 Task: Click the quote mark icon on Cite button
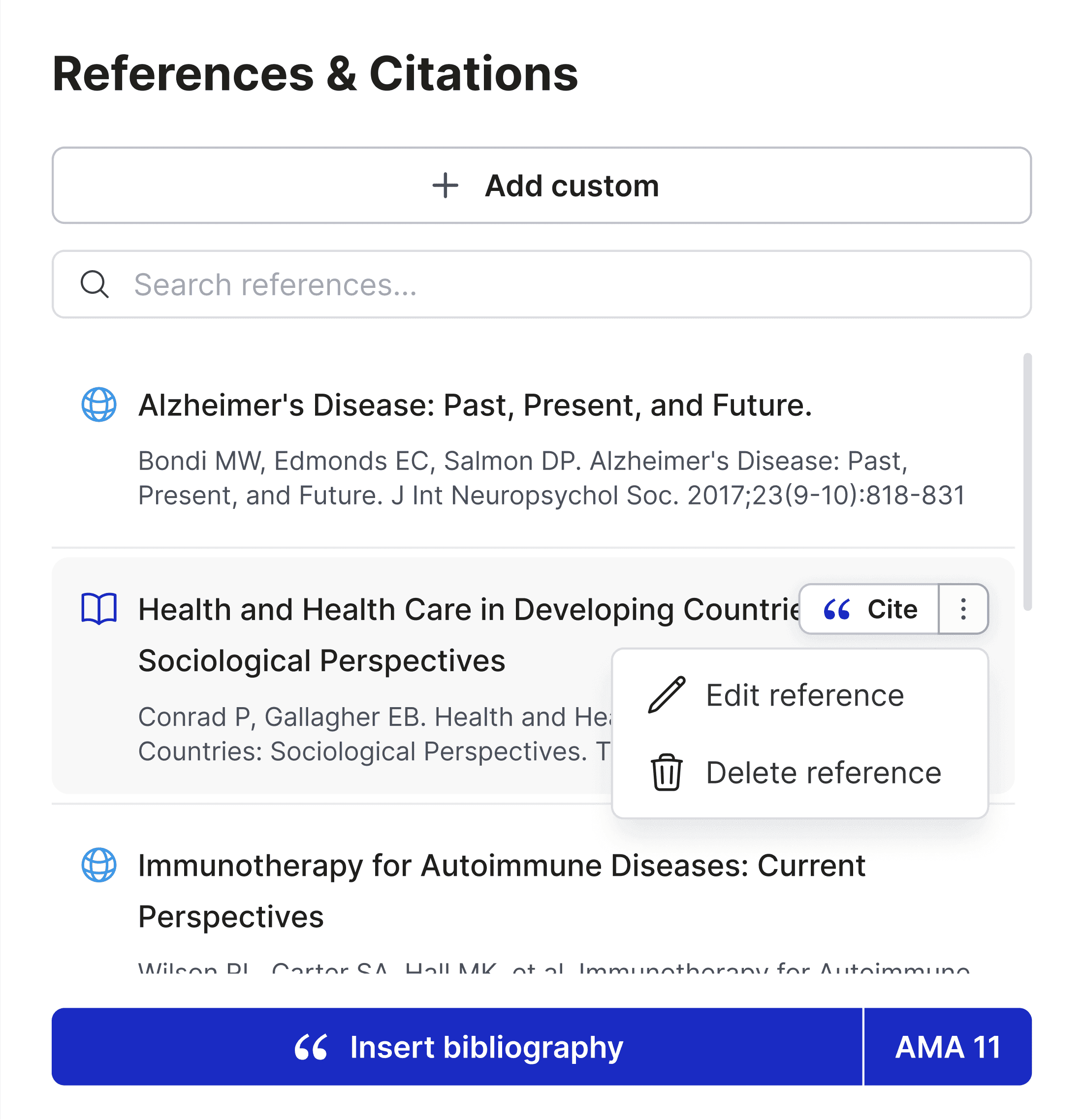837,609
